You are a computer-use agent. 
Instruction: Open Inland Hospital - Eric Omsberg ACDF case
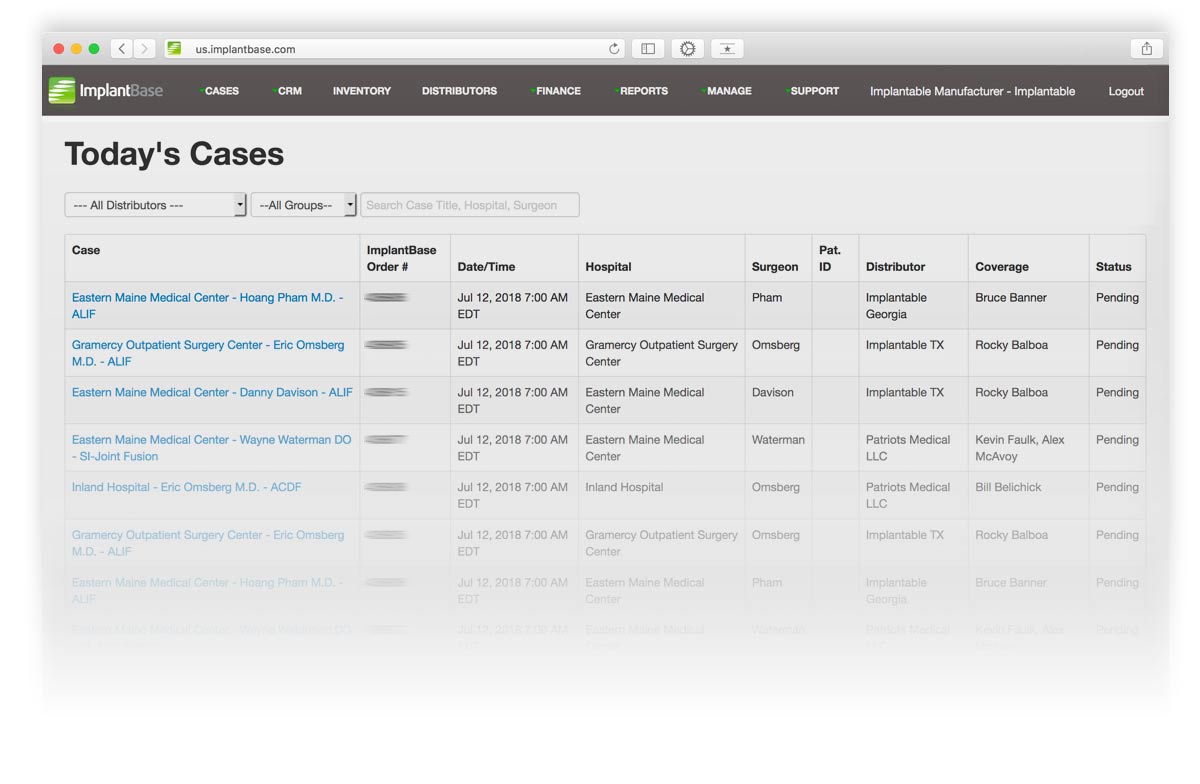click(186, 488)
